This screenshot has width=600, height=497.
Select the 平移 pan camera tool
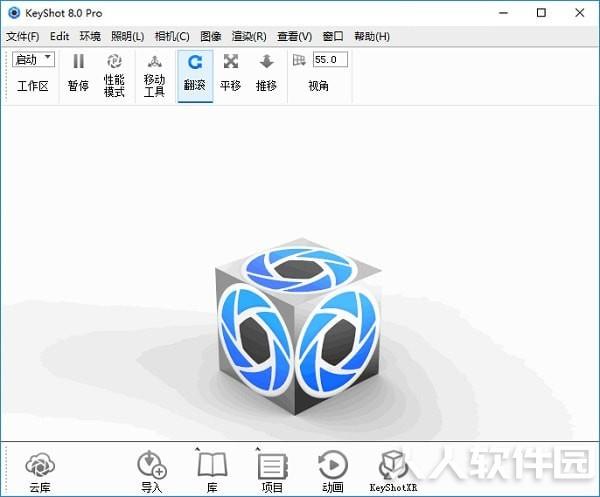230,73
